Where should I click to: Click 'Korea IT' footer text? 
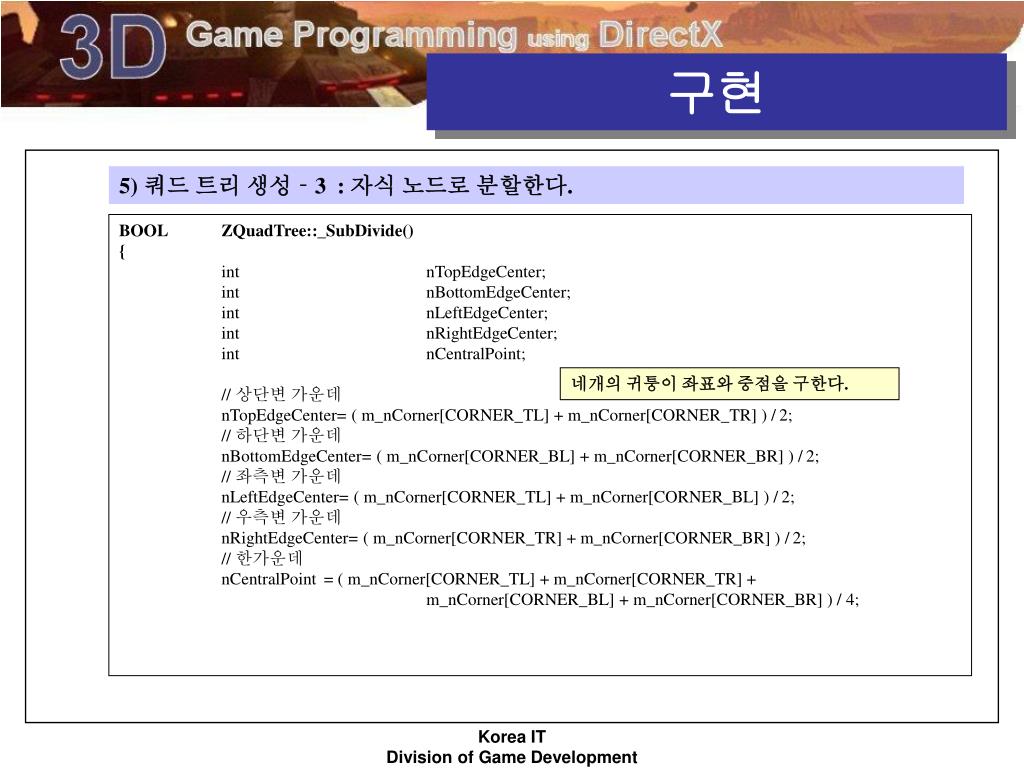pyautogui.click(x=512, y=737)
